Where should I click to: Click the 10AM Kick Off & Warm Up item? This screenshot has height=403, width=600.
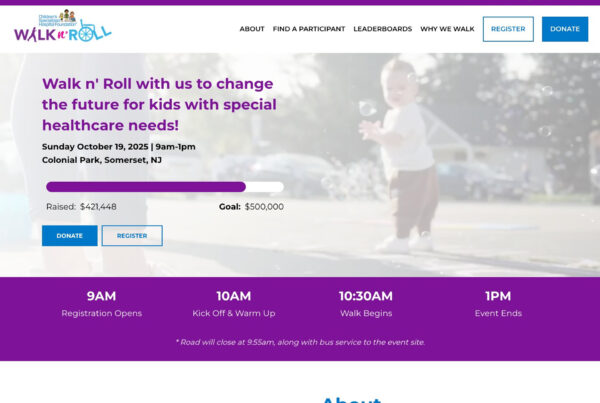coord(234,304)
